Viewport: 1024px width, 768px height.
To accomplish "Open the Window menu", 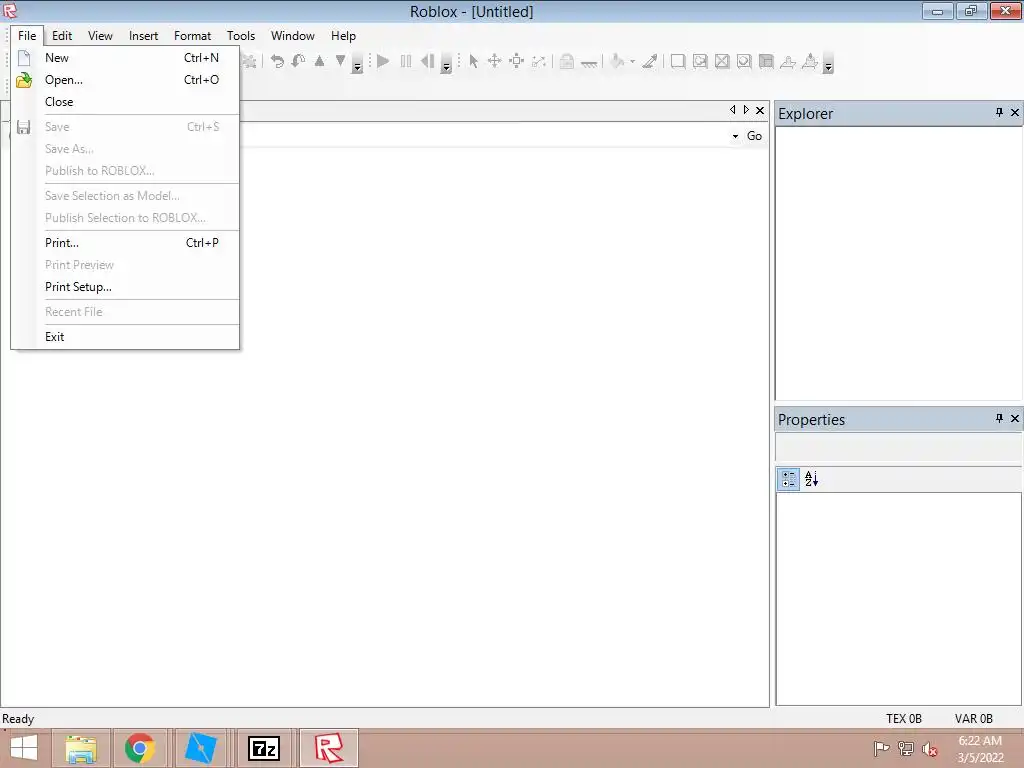I will tap(293, 36).
